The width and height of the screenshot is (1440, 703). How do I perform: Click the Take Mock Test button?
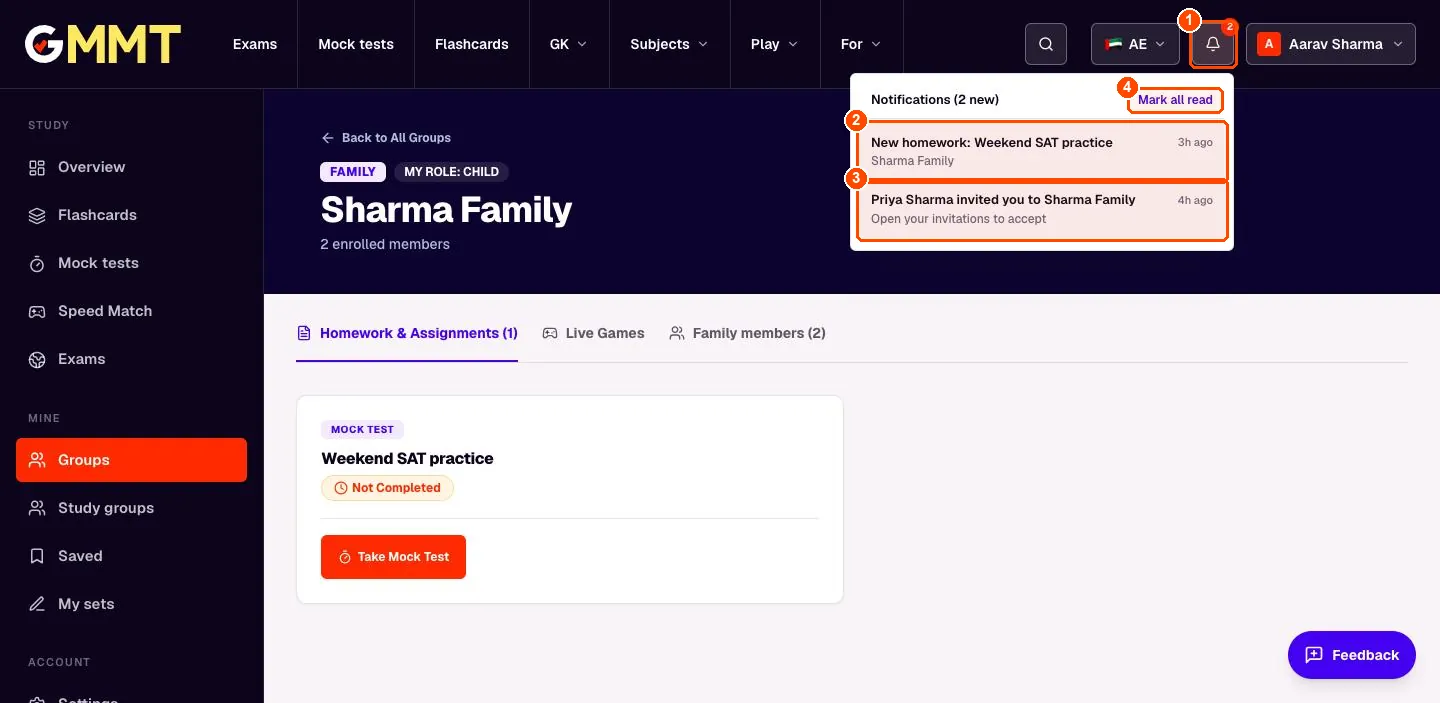[393, 557]
